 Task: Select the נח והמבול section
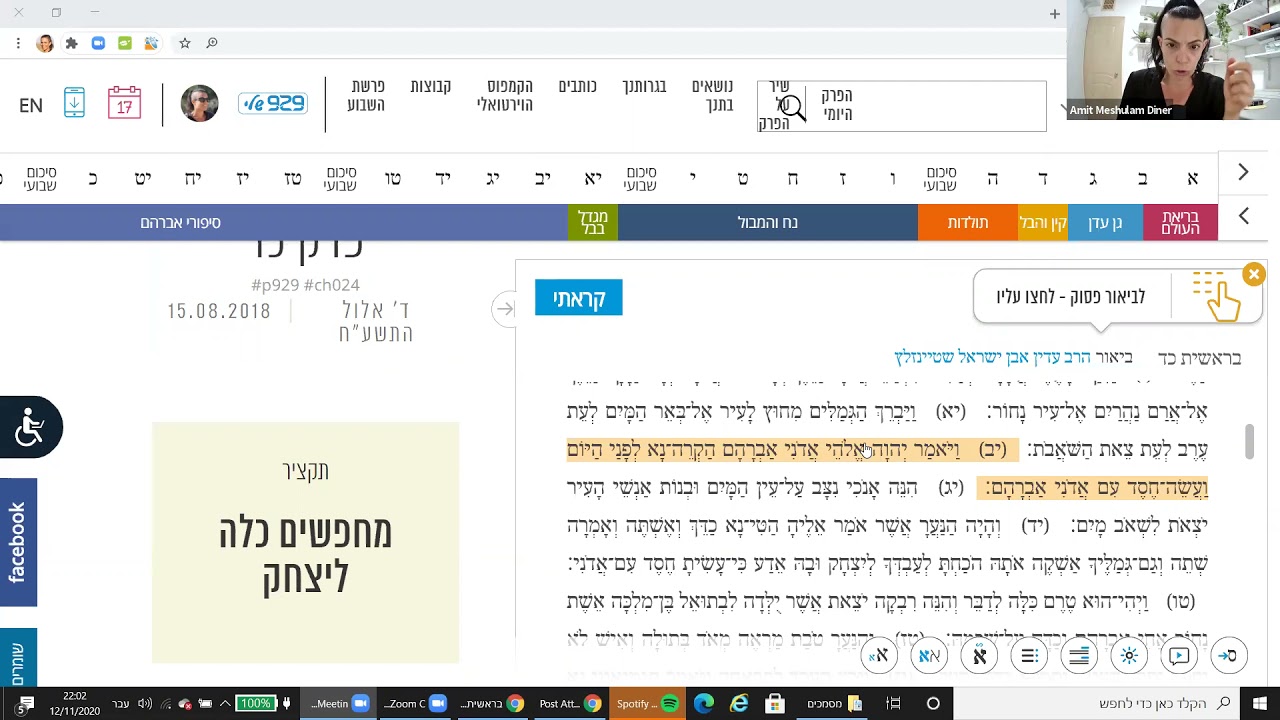click(x=768, y=222)
